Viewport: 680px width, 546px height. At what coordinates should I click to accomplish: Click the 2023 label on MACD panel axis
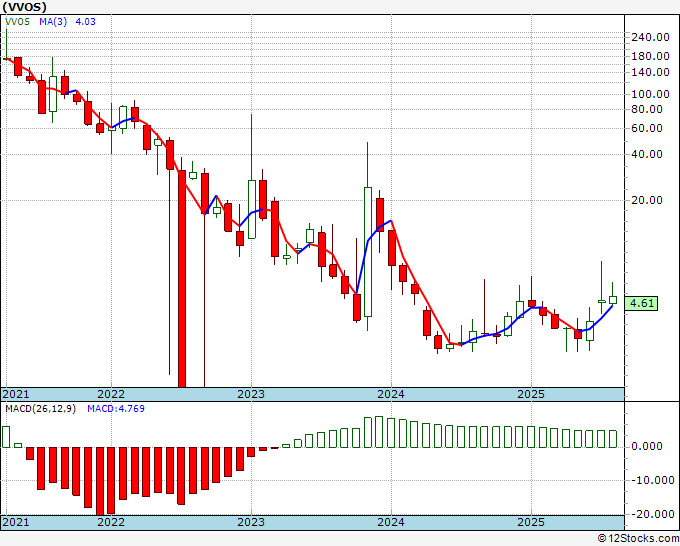pos(251,522)
